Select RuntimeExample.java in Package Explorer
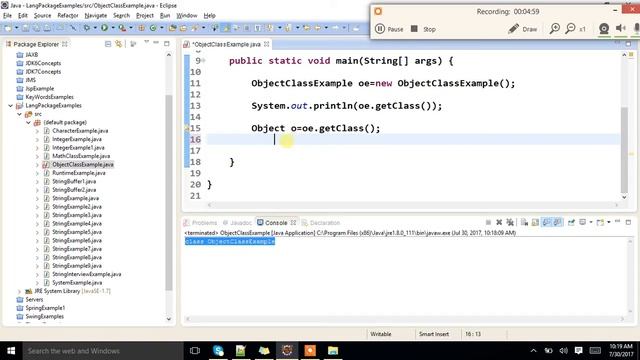 [79, 173]
